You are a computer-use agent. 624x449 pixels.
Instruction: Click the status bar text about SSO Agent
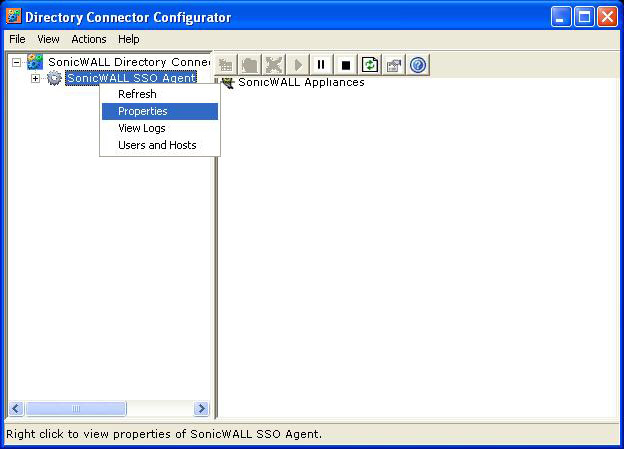click(x=164, y=434)
